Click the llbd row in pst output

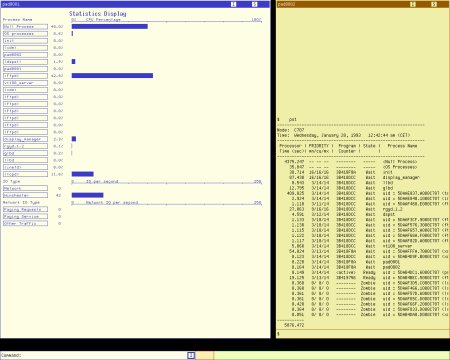point(341,183)
